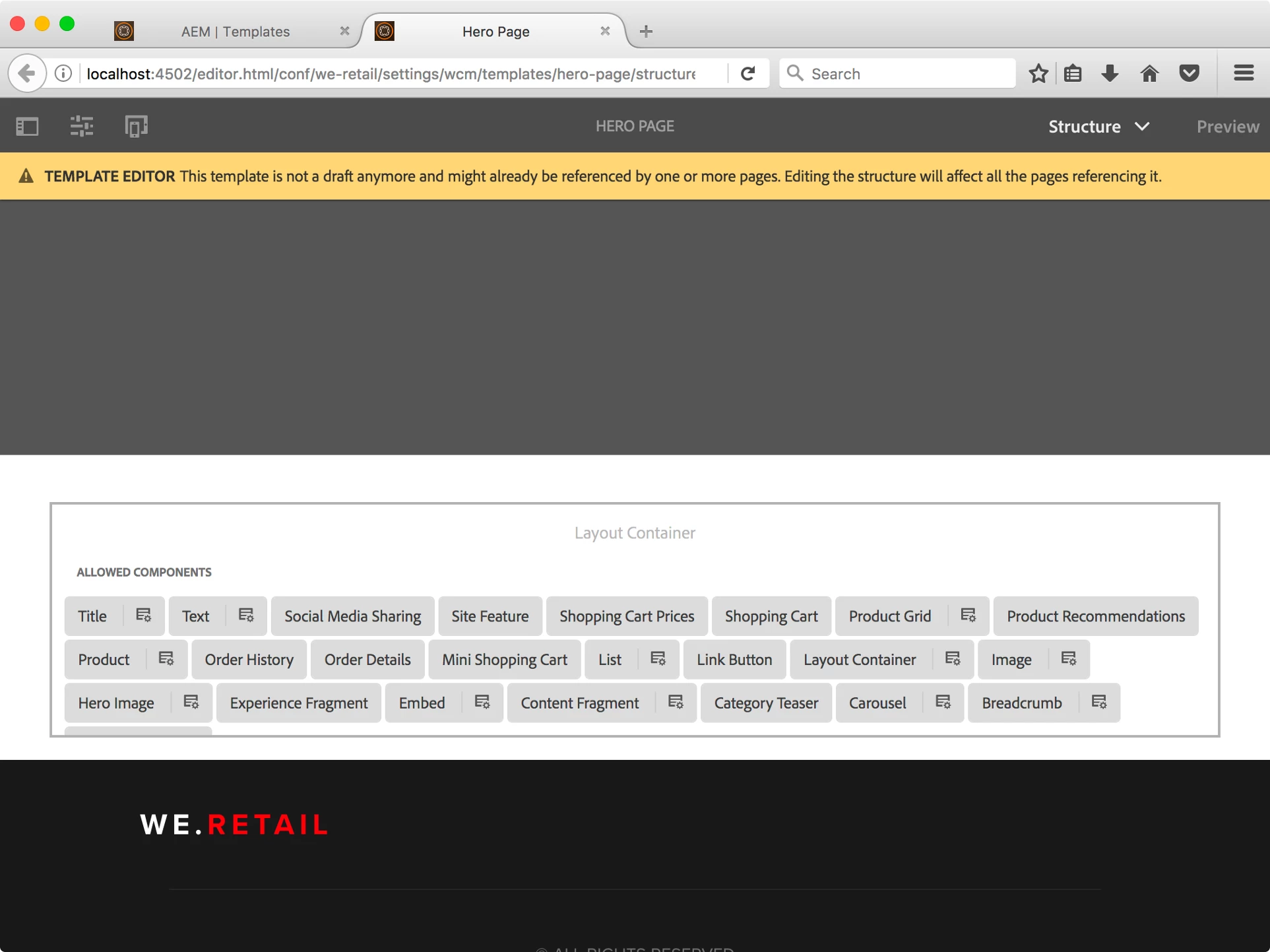1270x952 pixels.
Task: Click the Social Media Sharing component
Action: (x=352, y=616)
